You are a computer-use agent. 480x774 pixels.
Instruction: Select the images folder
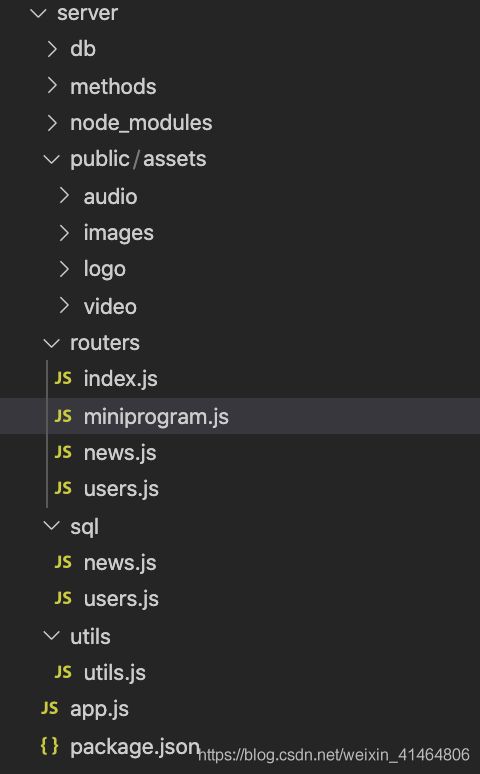coord(119,233)
